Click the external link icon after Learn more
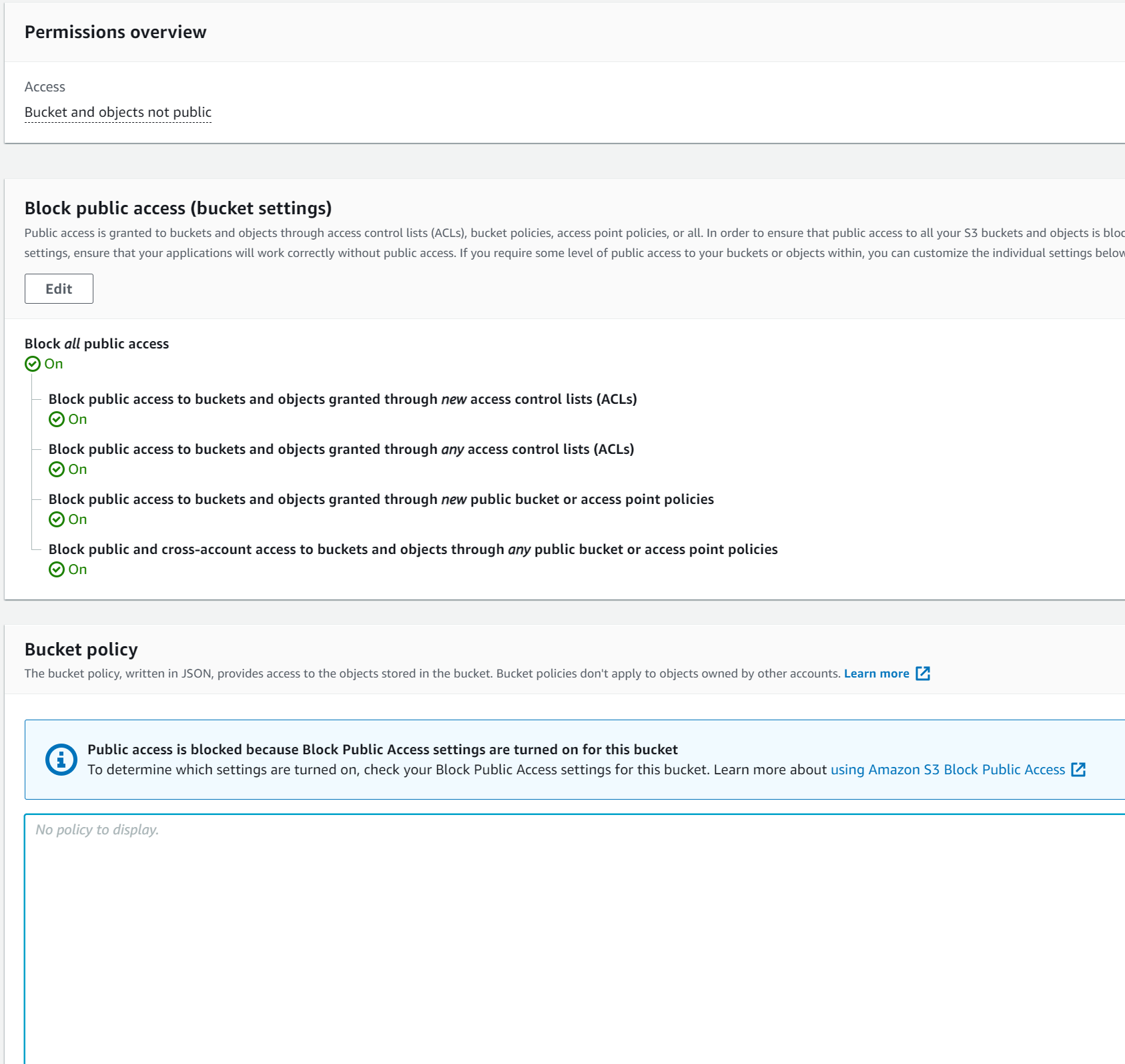The width and height of the screenshot is (1125, 1064). [924, 674]
